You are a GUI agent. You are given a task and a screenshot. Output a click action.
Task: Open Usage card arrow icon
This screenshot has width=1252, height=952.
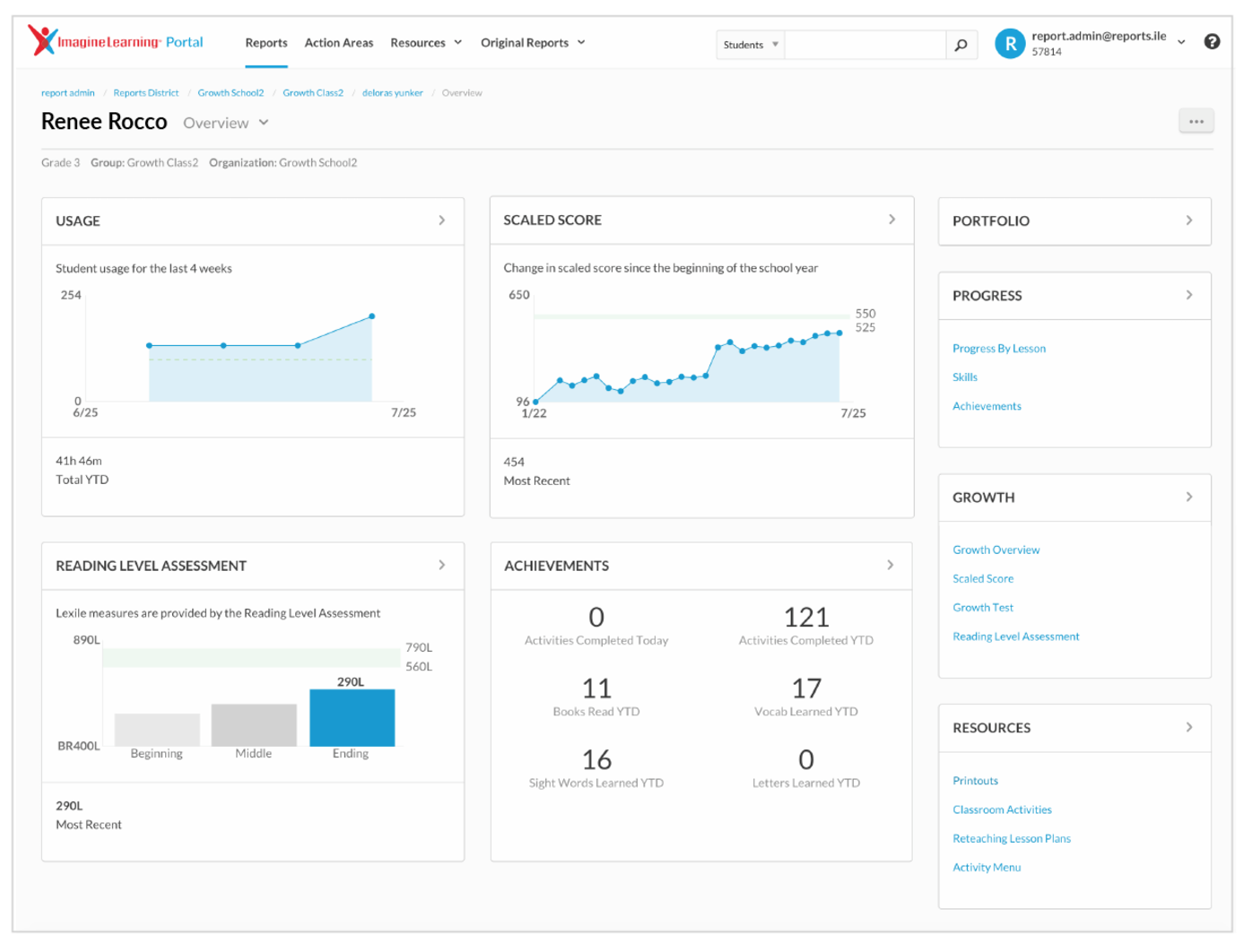[441, 221]
